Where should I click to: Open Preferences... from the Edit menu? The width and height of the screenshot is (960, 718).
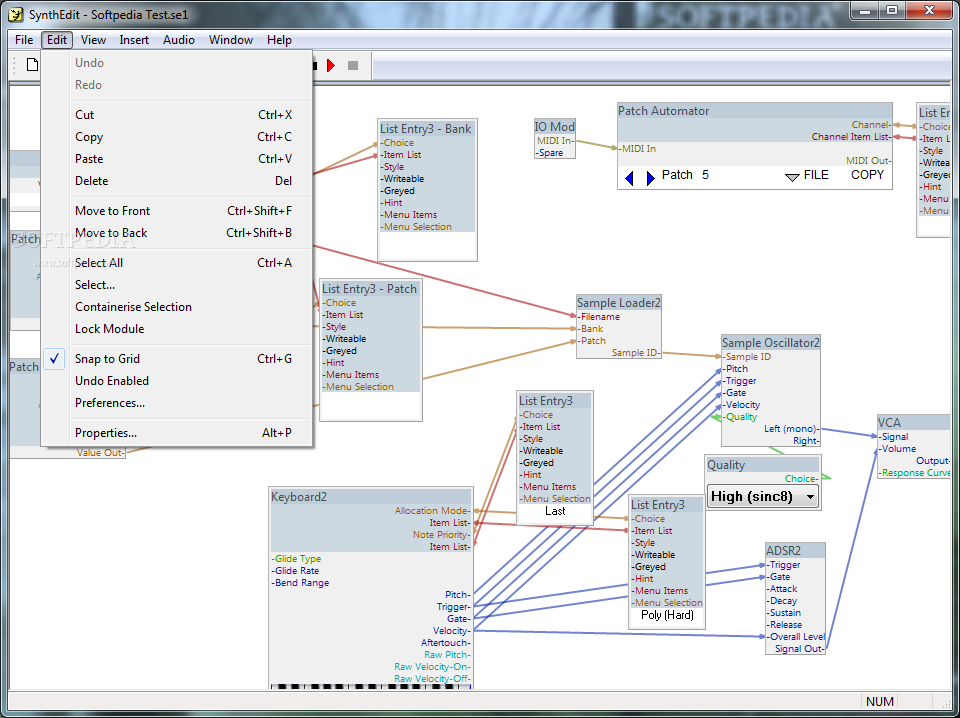[110, 403]
